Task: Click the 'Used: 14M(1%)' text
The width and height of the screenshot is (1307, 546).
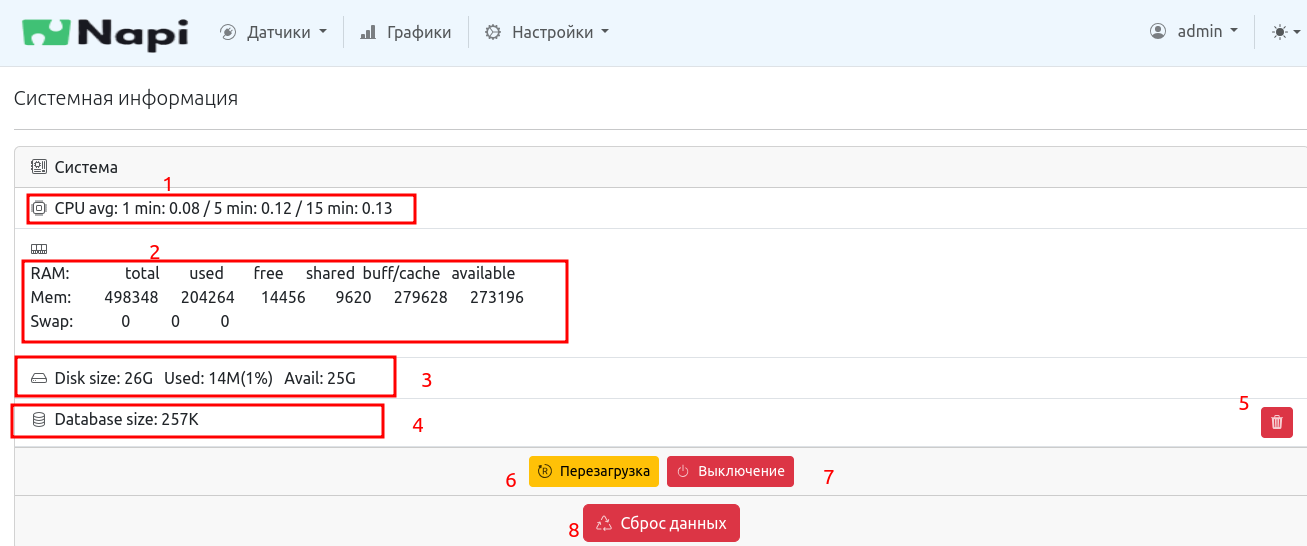Action: click(x=218, y=379)
